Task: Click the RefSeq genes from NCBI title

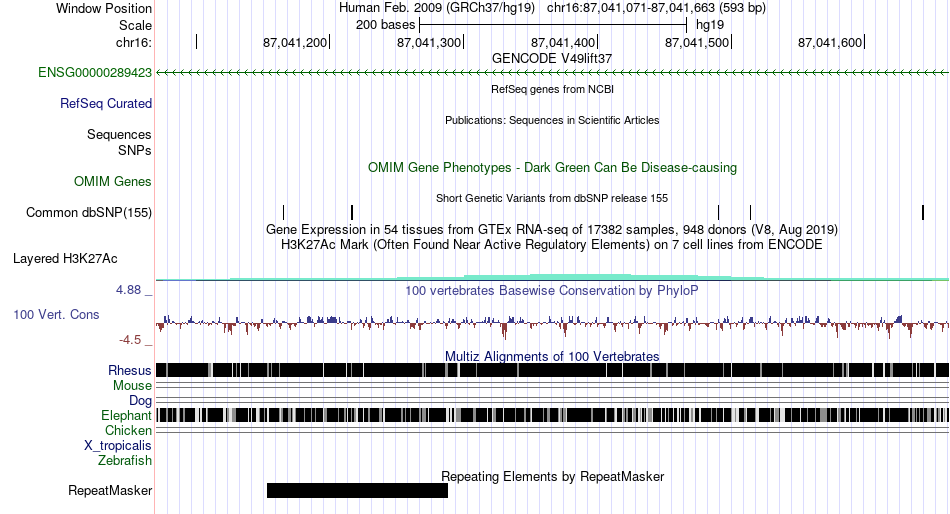Action: point(553,89)
